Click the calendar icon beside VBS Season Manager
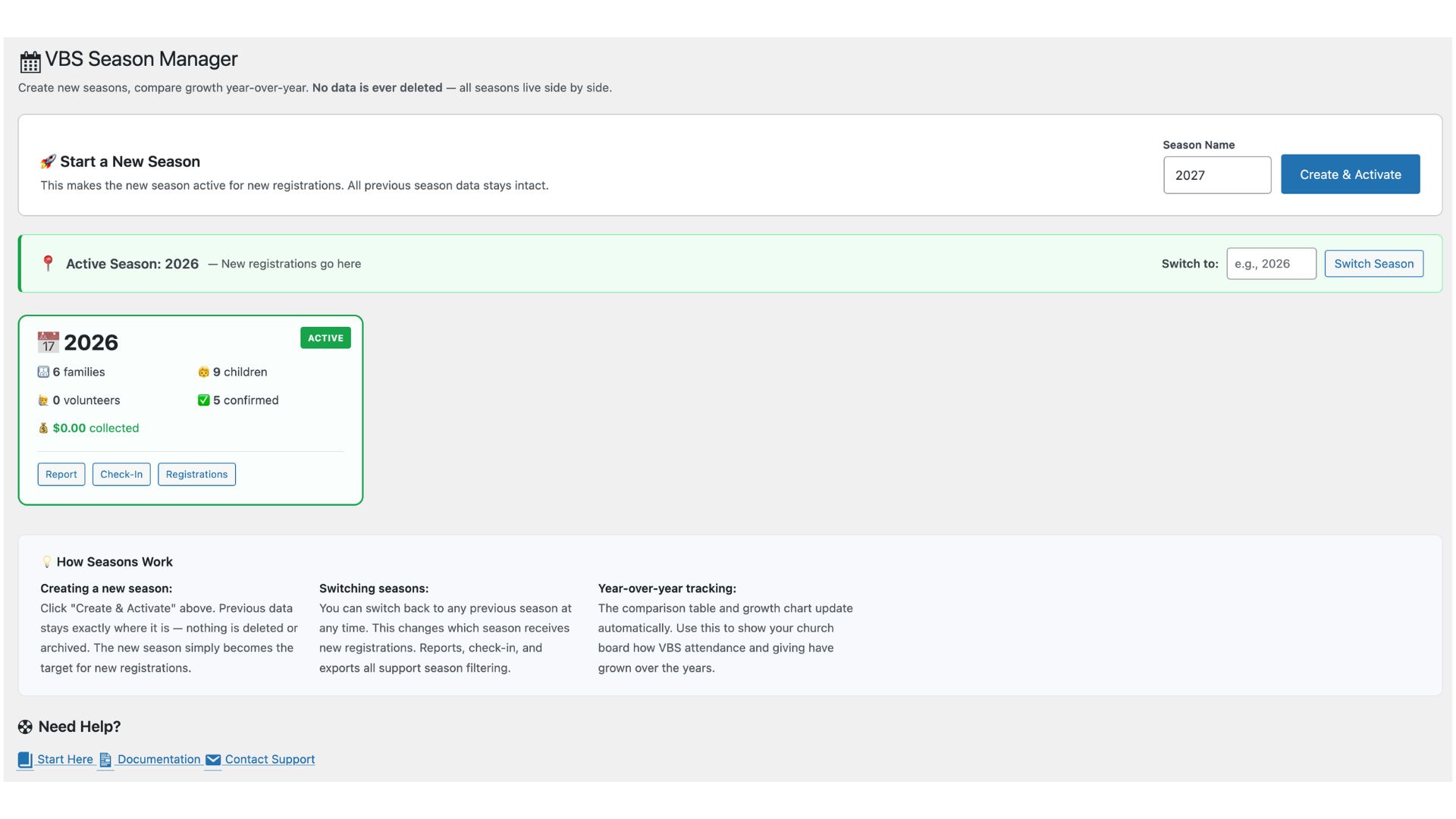The image size is (1456, 819). pyautogui.click(x=30, y=61)
